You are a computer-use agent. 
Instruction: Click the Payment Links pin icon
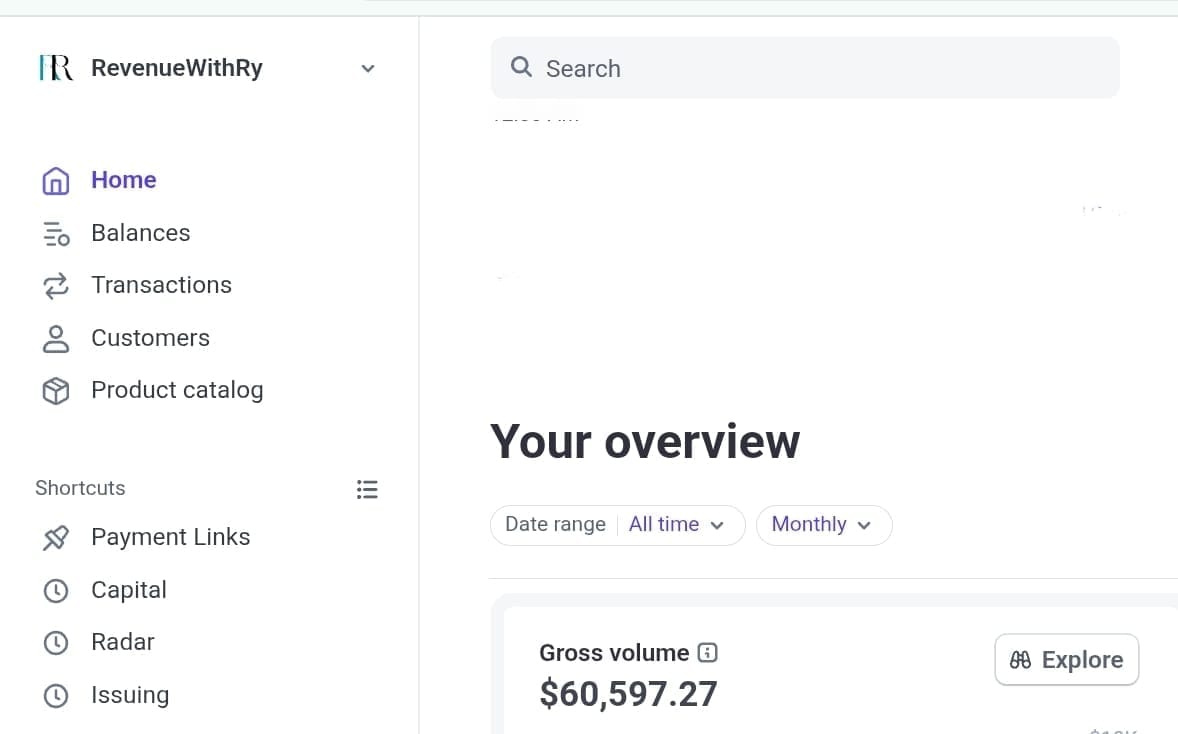[56, 538]
